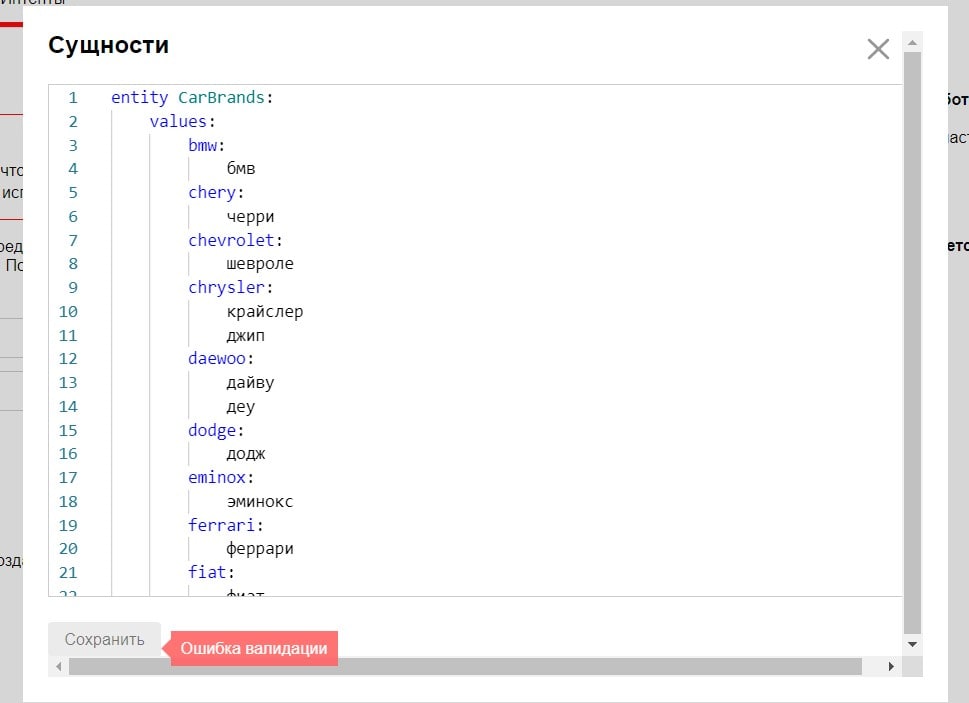Click the horizontal scrollbar thumb
The image size is (969, 703).
pyautogui.click(x=465, y=667)
